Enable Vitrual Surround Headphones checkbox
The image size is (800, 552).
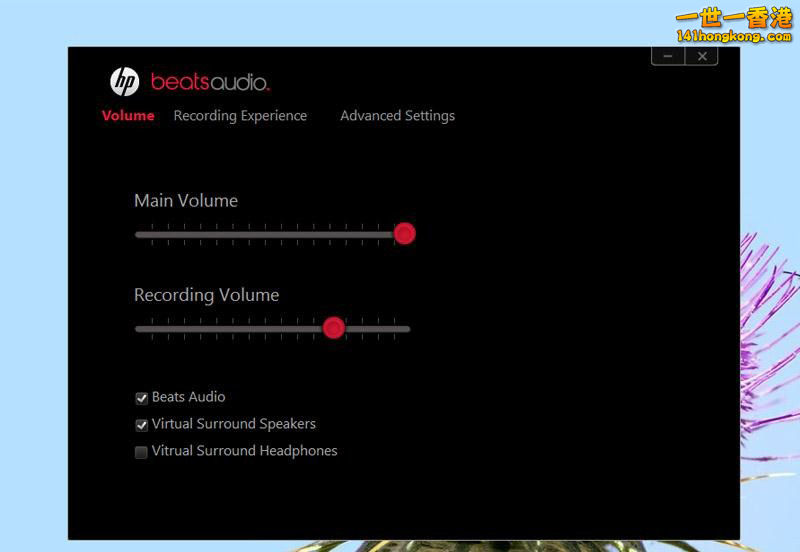[x=142, y=452]
